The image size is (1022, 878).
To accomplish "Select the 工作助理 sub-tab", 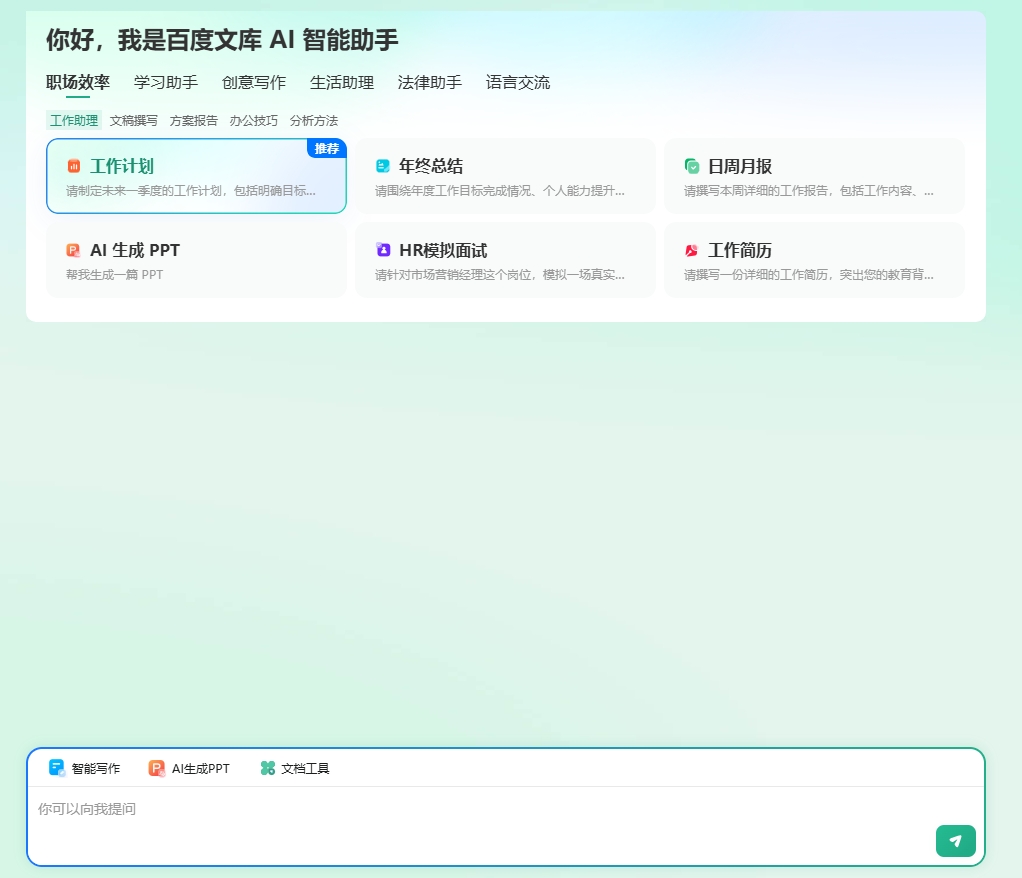I will (x=74, y=121).
